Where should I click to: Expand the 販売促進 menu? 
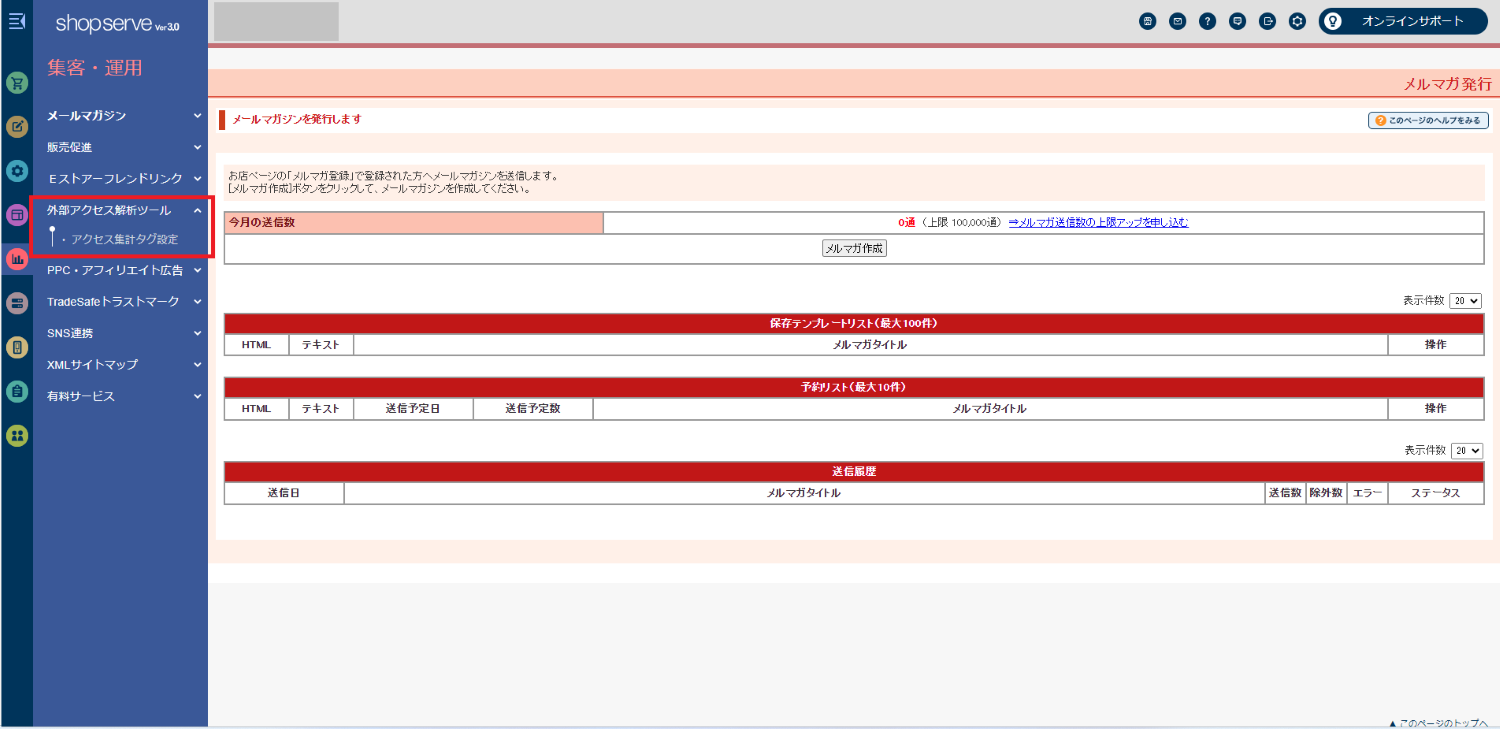coord(124,147)
